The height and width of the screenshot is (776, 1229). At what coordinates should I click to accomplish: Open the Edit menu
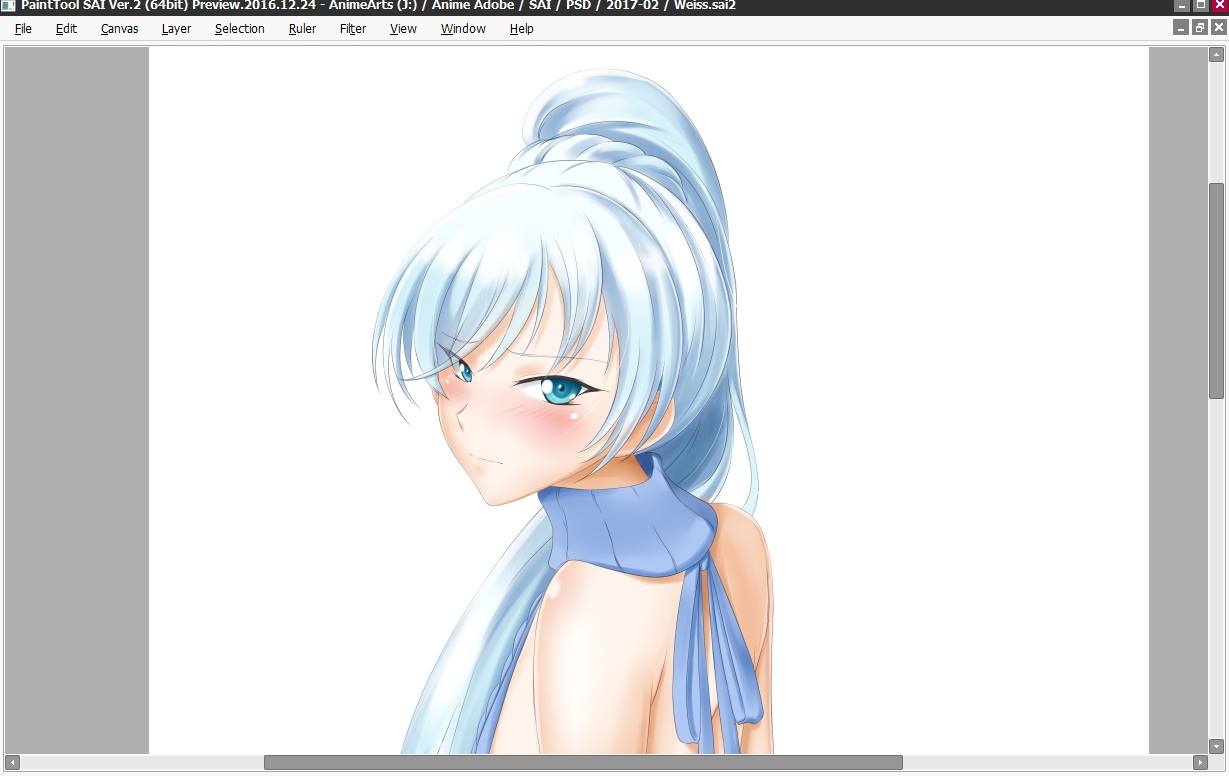coord(66,28)
